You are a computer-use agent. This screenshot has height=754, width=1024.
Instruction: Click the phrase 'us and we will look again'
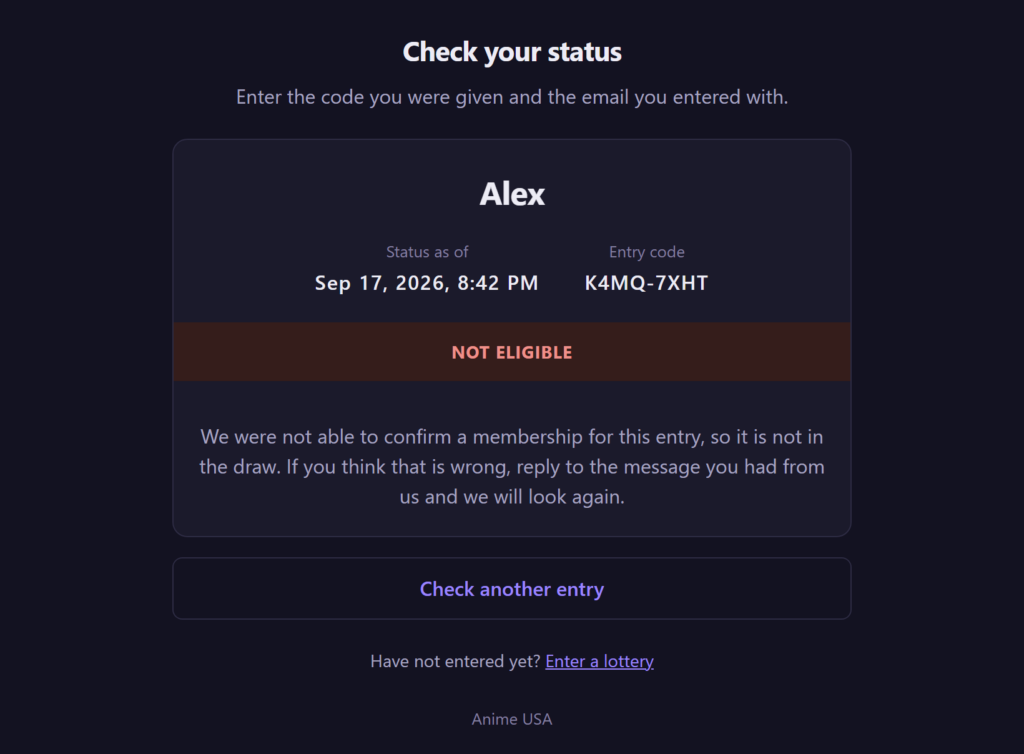tap(511, 497)
